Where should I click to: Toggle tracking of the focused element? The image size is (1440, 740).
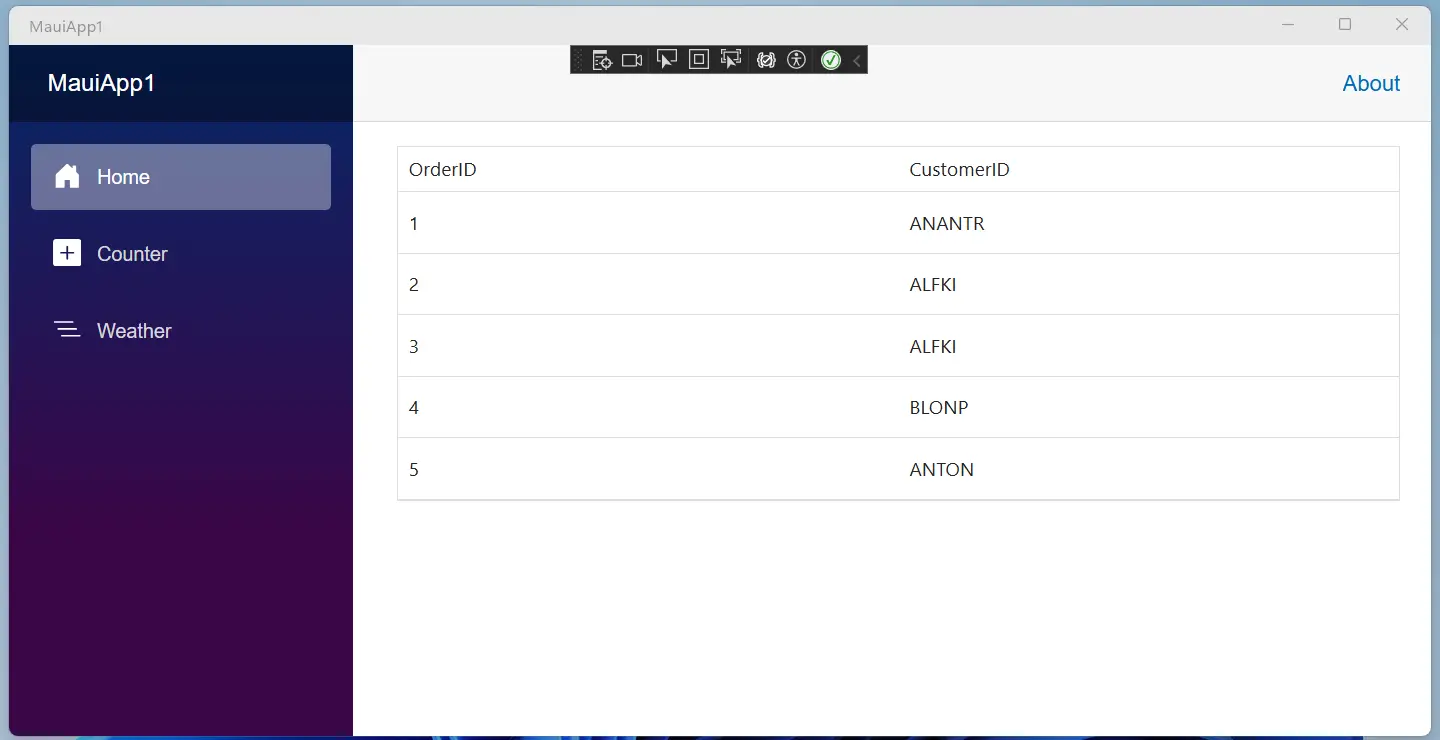coord(731,59)
